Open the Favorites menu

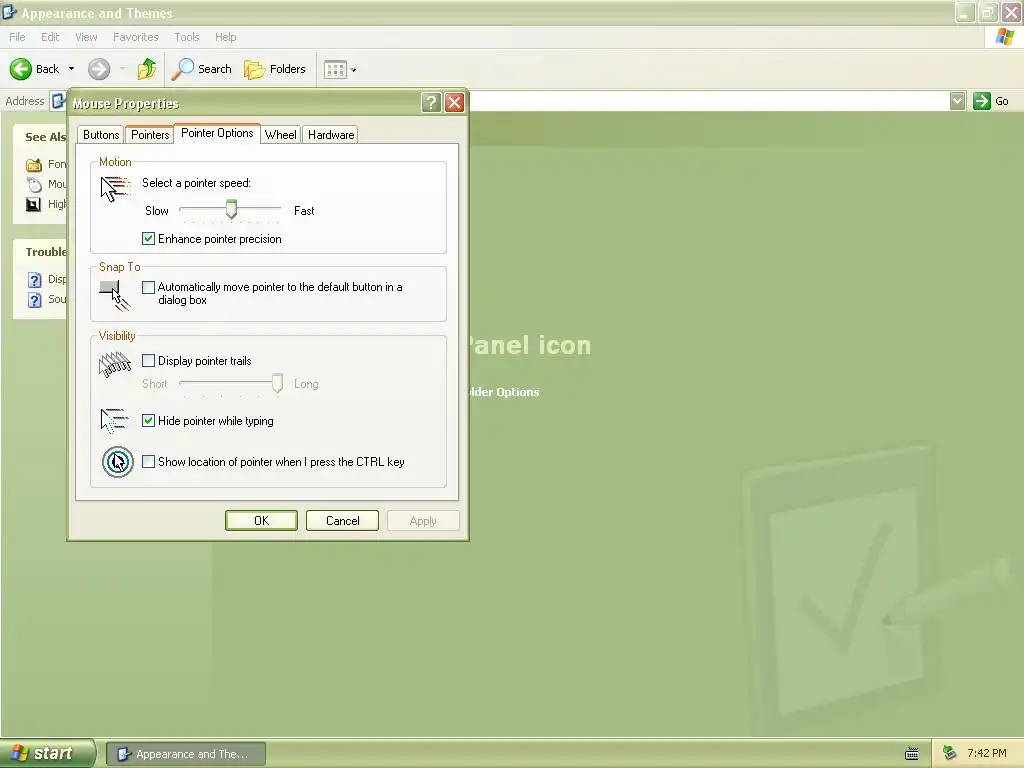[x=136, y=37]
